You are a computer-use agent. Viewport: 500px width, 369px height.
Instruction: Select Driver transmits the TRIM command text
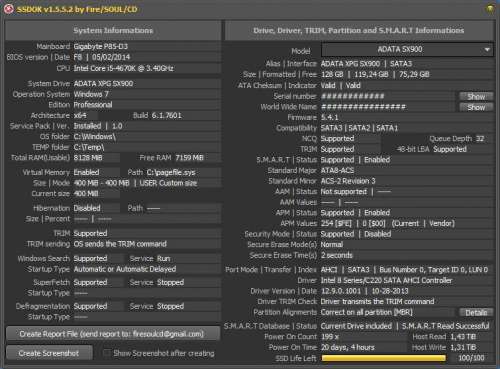(x=378, y=301)
